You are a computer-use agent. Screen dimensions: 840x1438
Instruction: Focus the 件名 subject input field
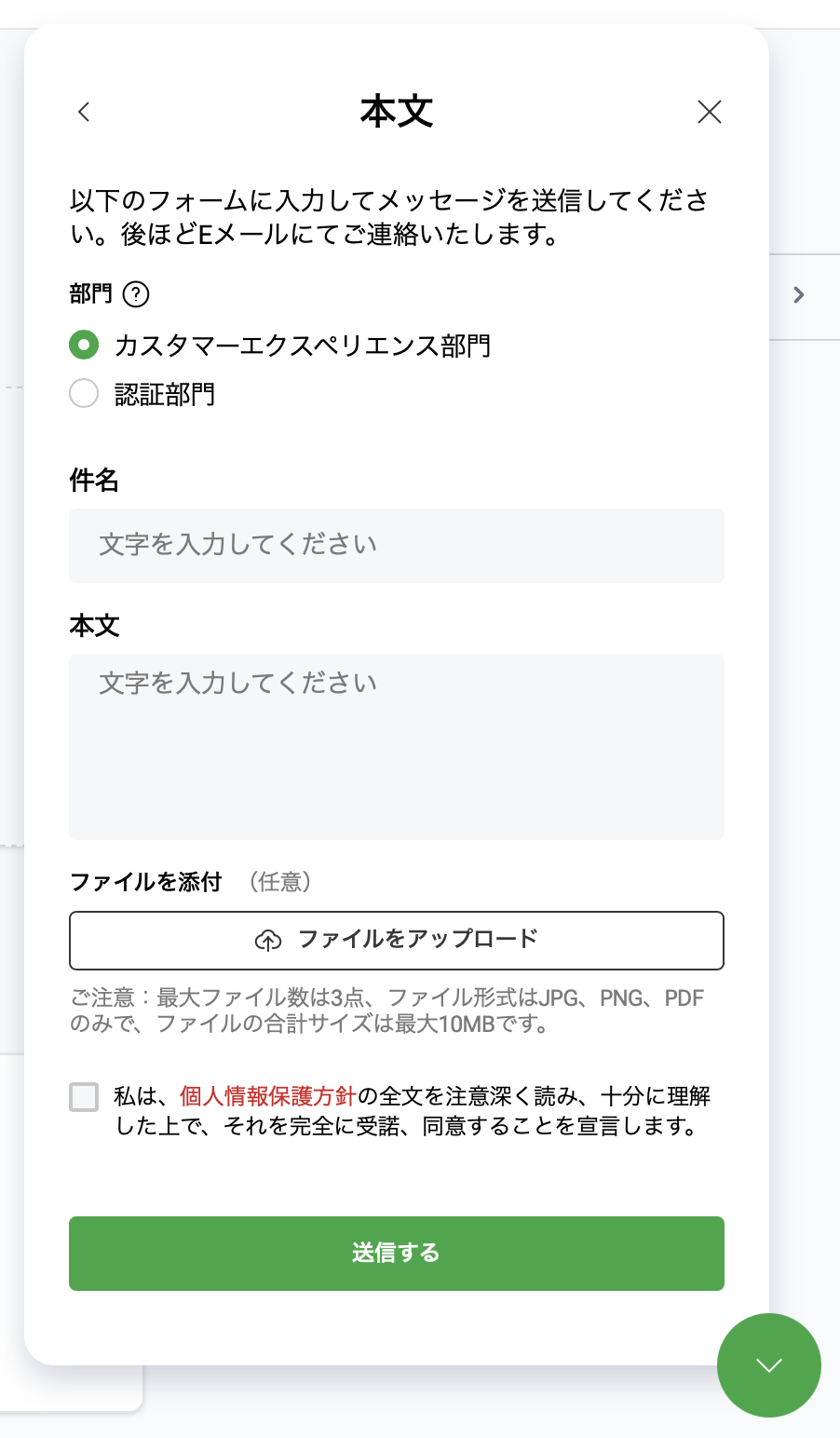tap(397, 546)
